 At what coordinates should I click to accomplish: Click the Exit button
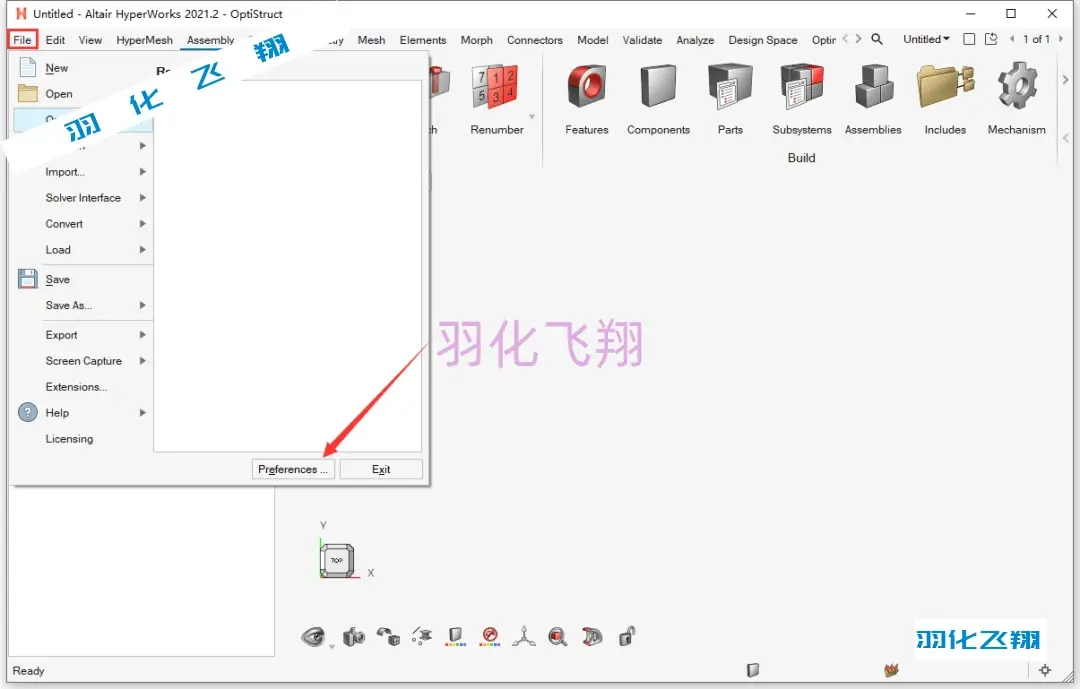coord(381,469)
